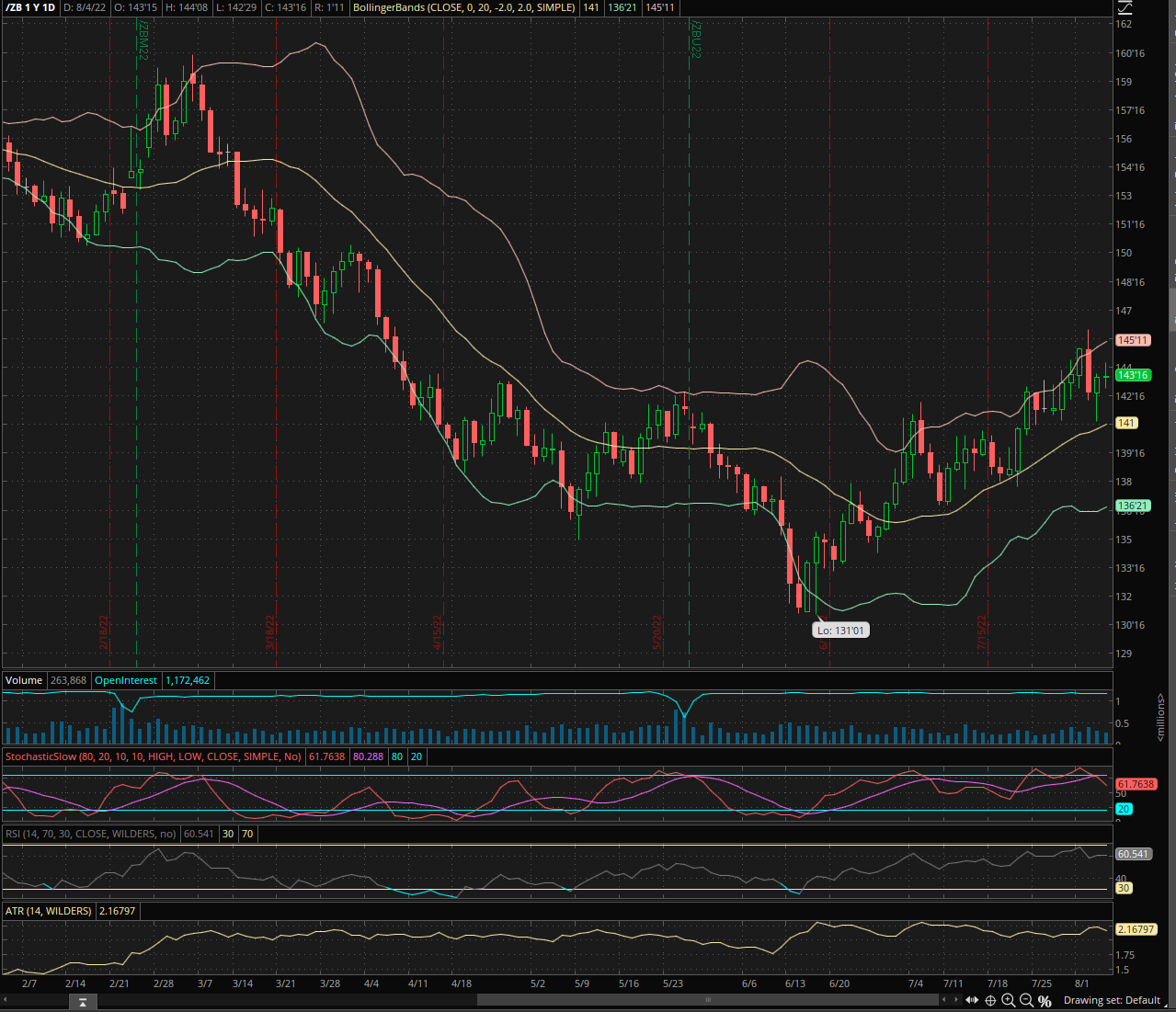
Task: Click the D: 8/4/22 date in header
Action: coord(84,7)
